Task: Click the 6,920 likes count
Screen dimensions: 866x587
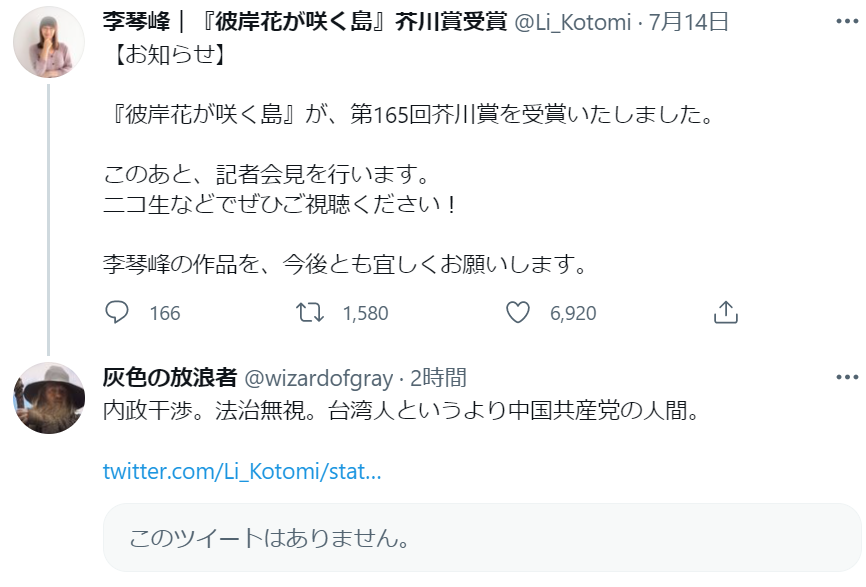Action: coord(573,313)
